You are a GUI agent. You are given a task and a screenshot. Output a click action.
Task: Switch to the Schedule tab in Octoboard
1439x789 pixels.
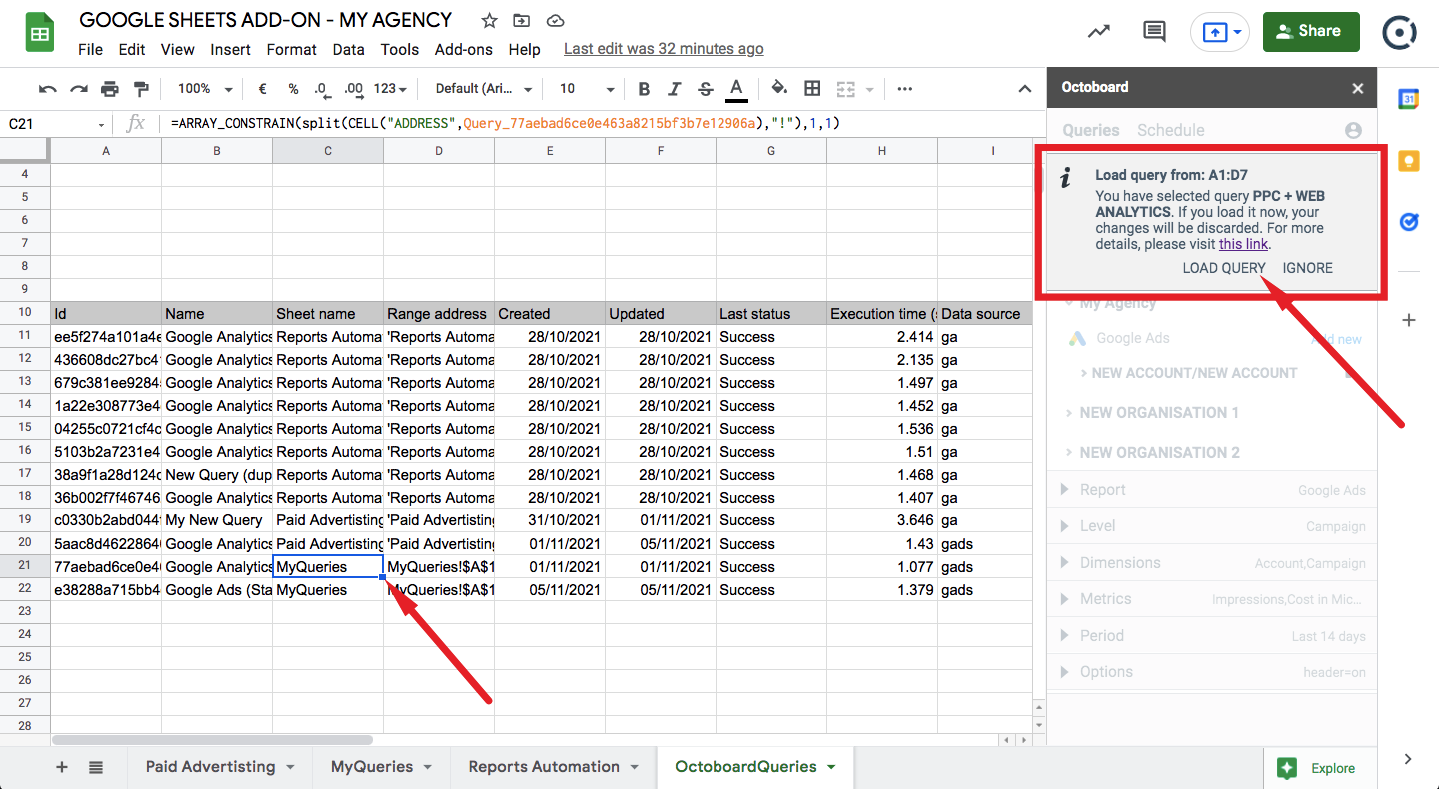[1171, 130]
